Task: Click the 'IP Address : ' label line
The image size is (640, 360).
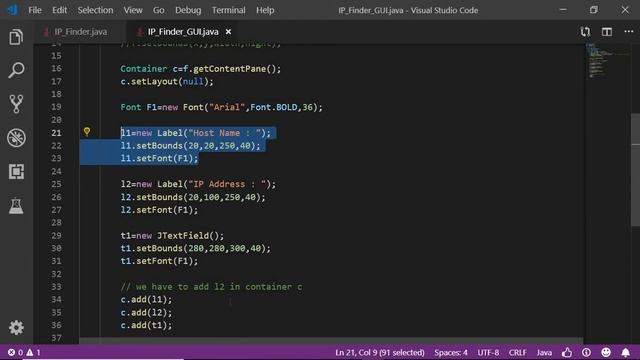Action: coord(198,184)
